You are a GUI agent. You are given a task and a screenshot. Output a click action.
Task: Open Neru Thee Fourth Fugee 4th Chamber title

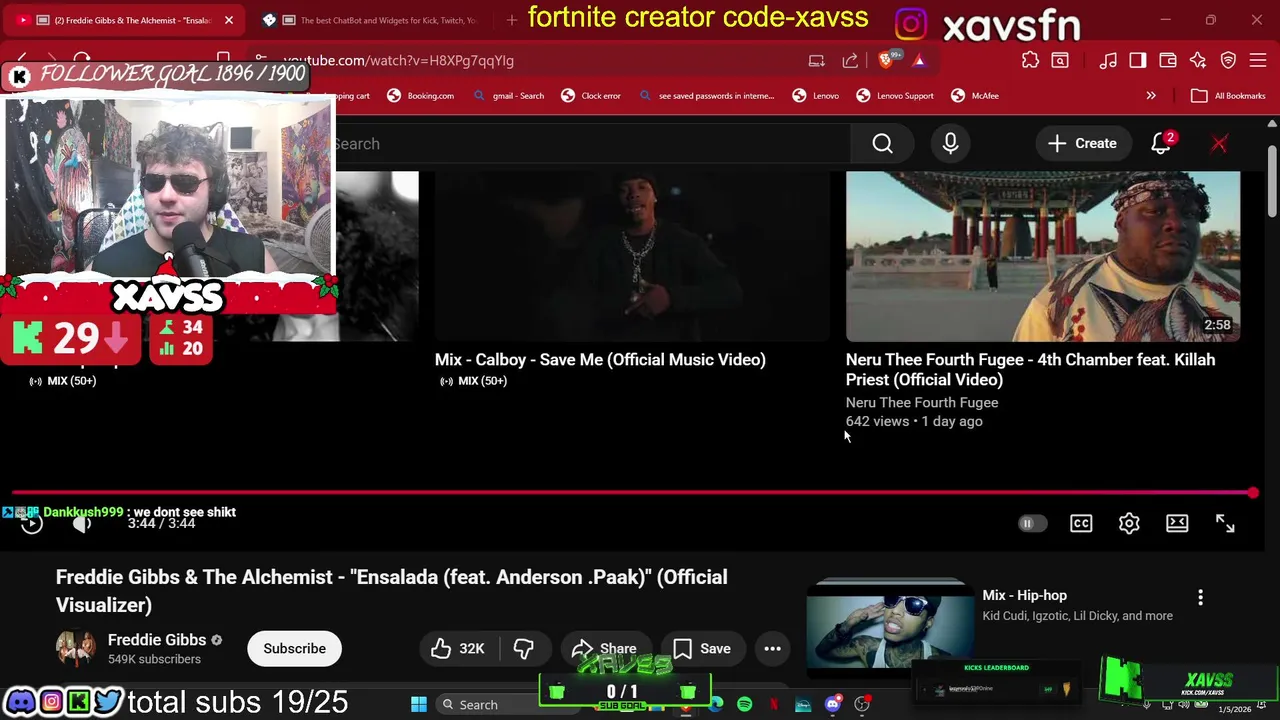[1030, 369]
